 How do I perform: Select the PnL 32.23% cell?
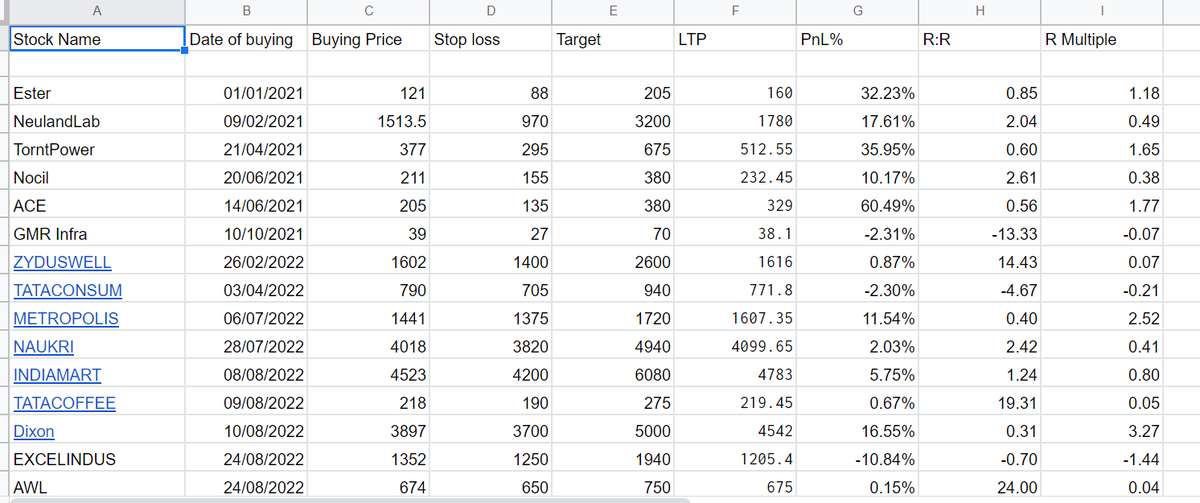click(858, 93)
